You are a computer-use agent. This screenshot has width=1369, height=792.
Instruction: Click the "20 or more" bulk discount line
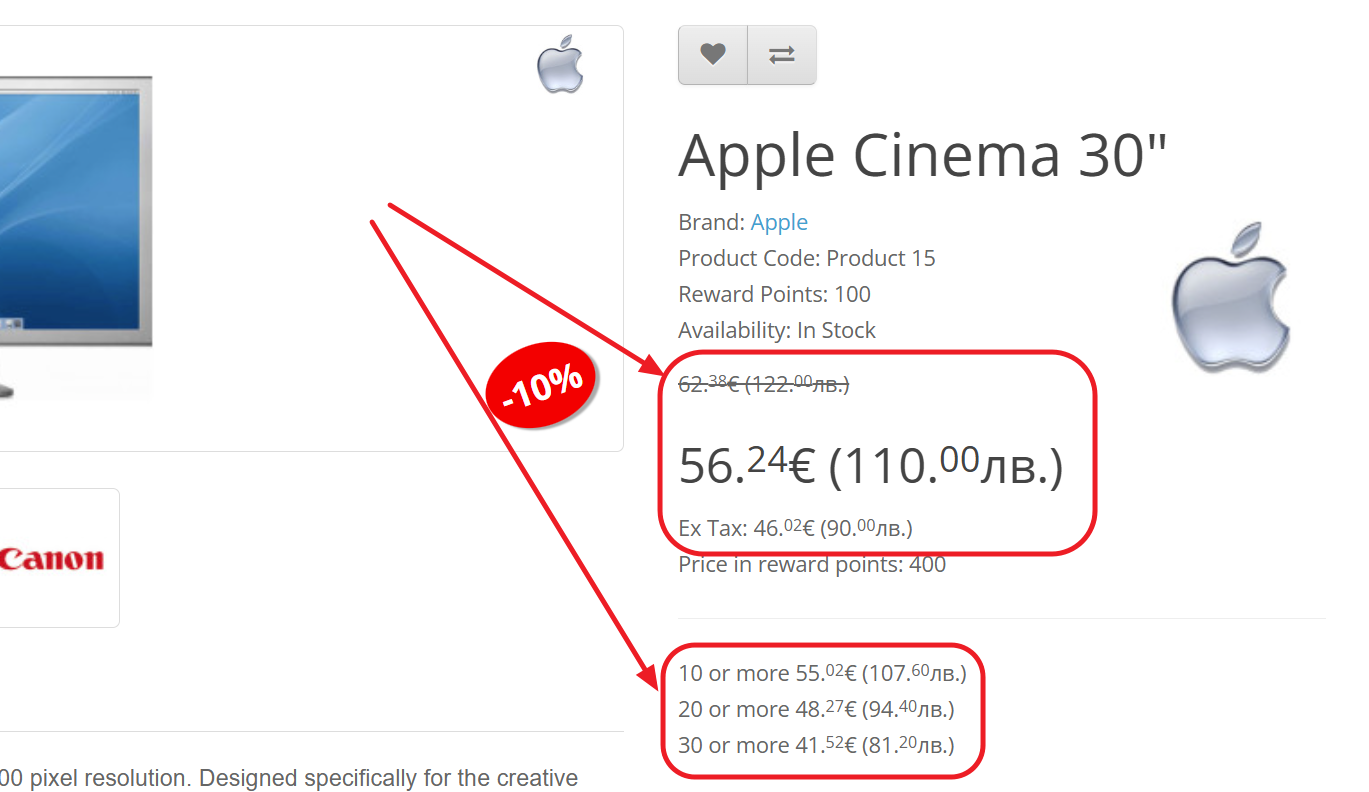tap(816, 709)
